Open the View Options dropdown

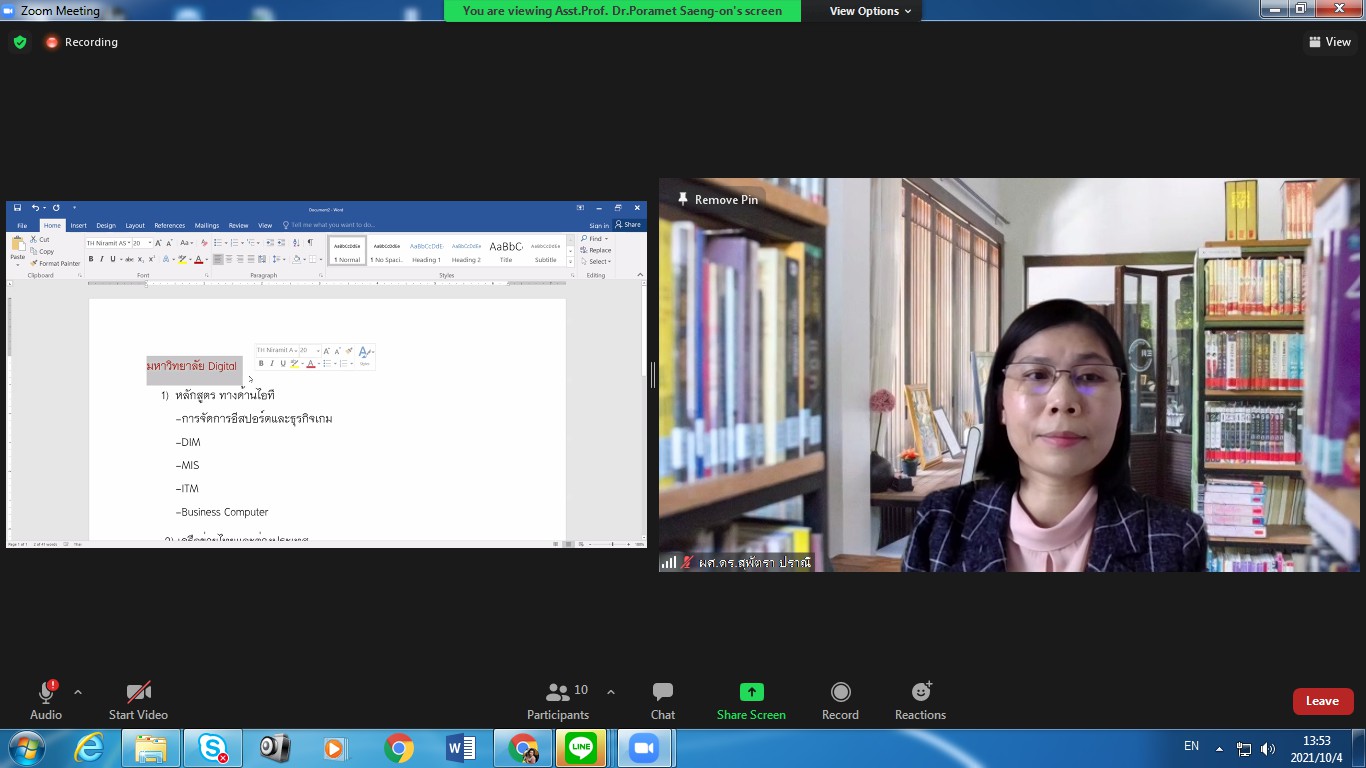tap(870, 11)
